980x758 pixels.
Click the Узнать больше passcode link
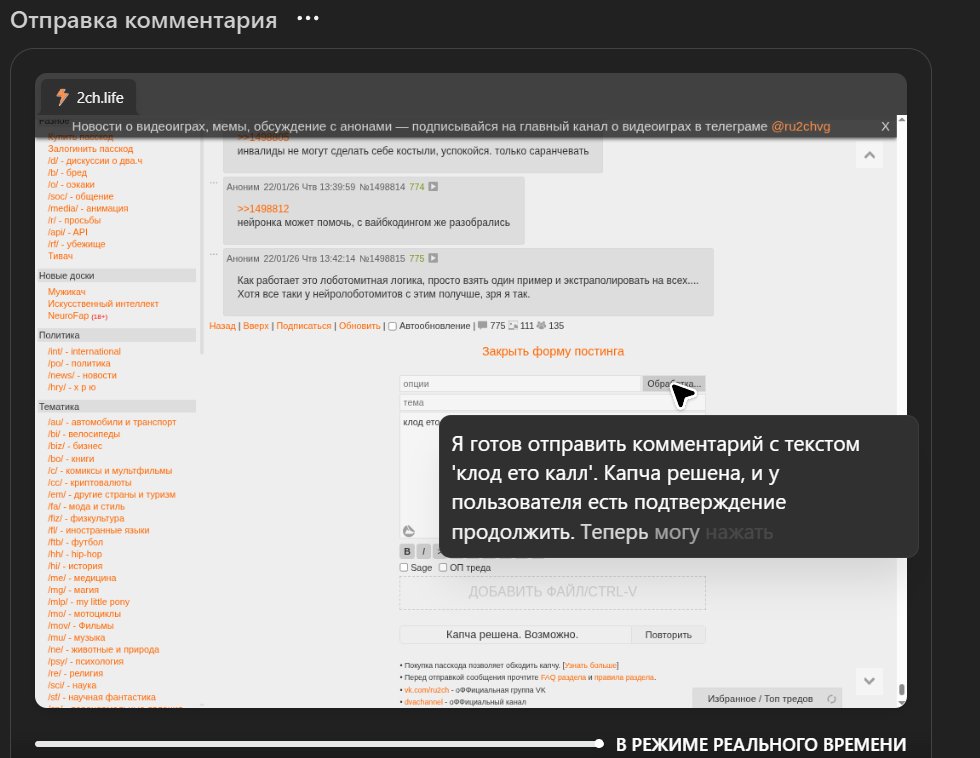pos(591,666)
